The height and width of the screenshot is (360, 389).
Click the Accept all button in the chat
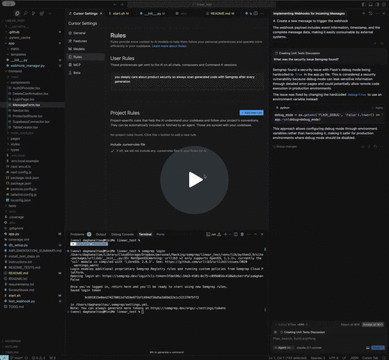pos(373,324)
